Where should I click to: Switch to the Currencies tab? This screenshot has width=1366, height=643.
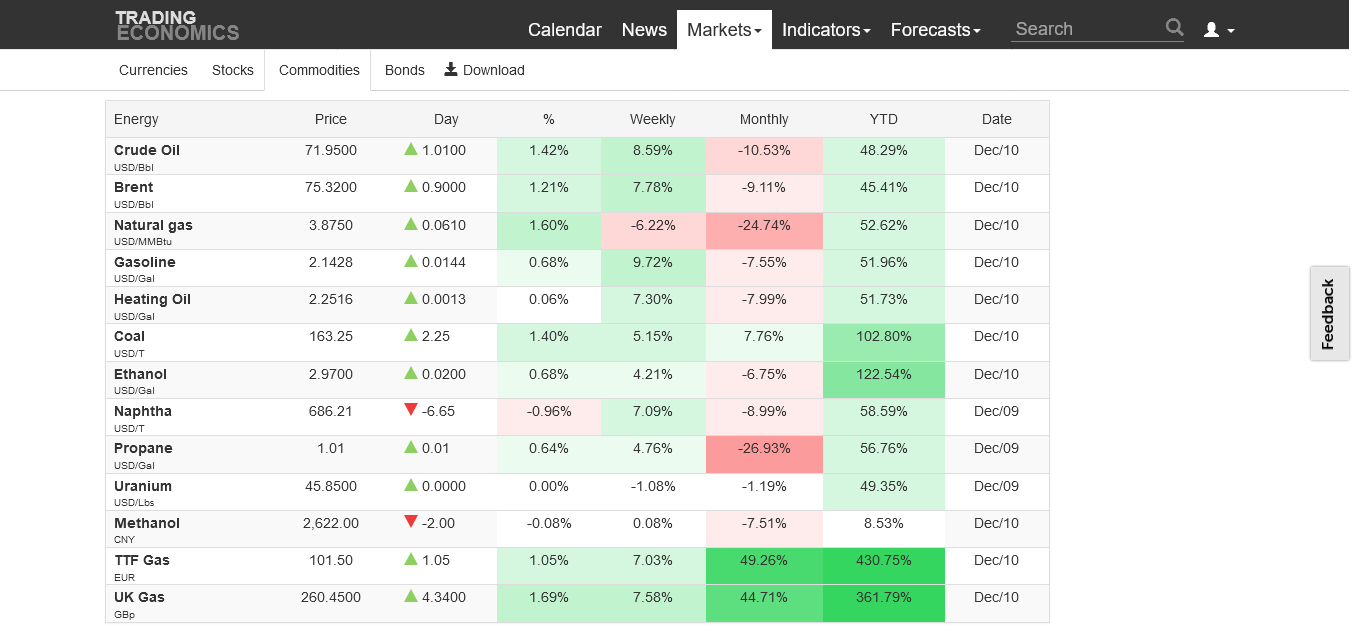point(153,70)
